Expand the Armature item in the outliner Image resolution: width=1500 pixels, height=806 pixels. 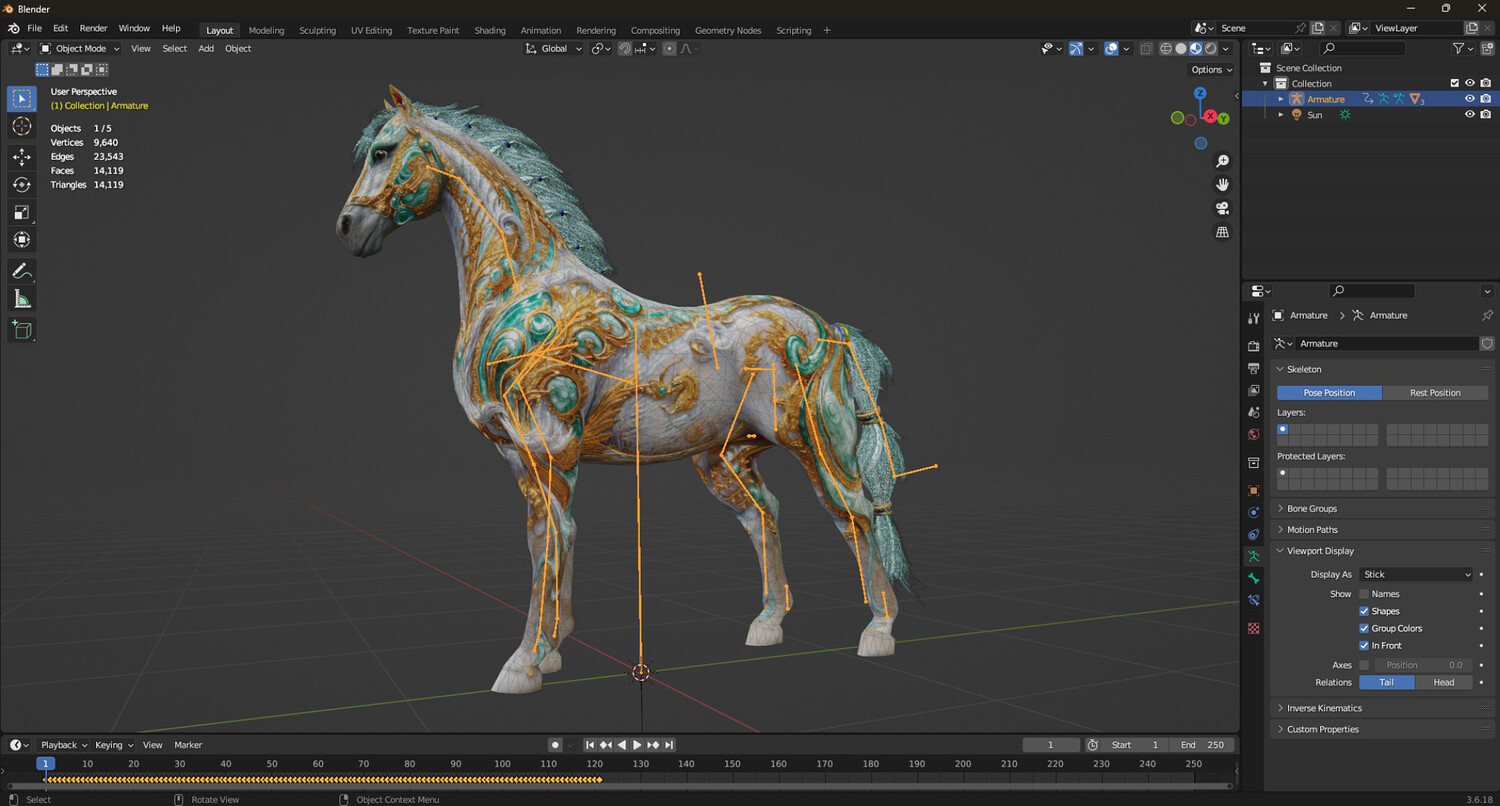pos(1281,99)
